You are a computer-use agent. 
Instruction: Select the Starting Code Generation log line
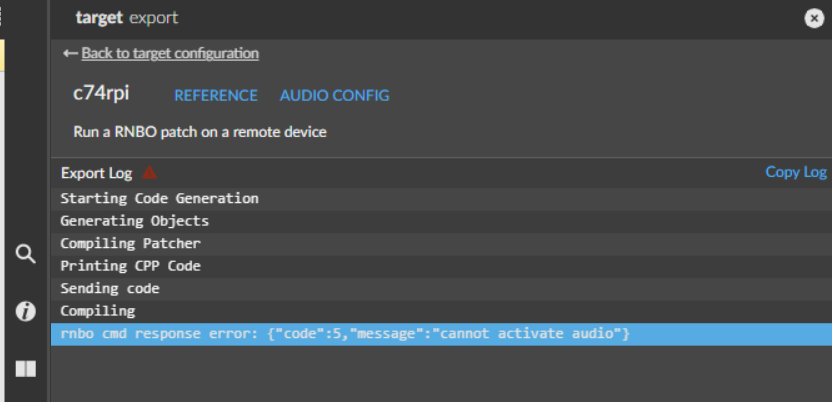point(441,199)
